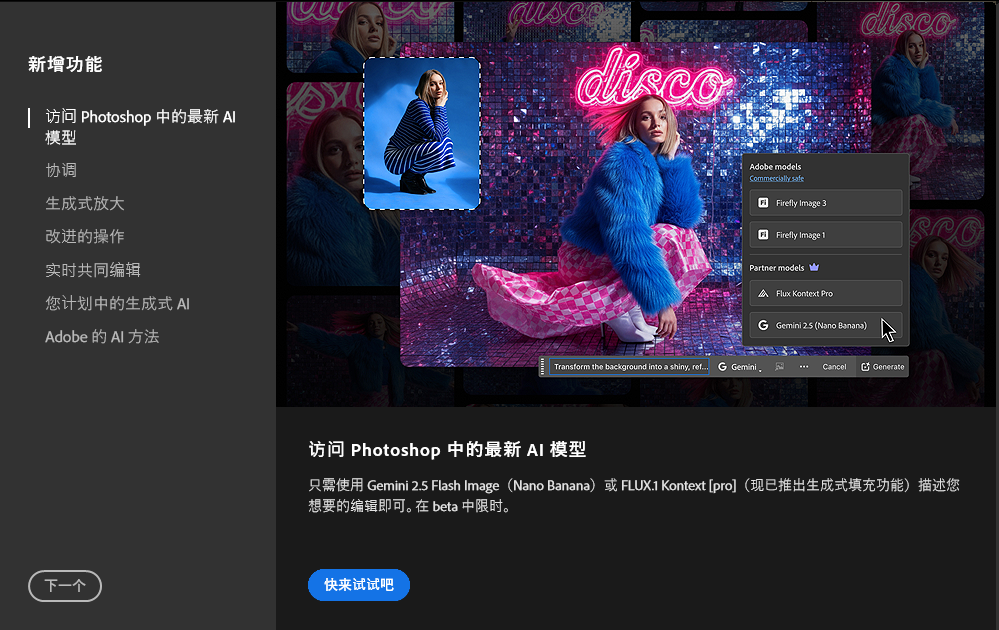
Task: Click the Firefly icon beside Firefly Image 3
Action: pyautogui.click(x=763, y=203)
